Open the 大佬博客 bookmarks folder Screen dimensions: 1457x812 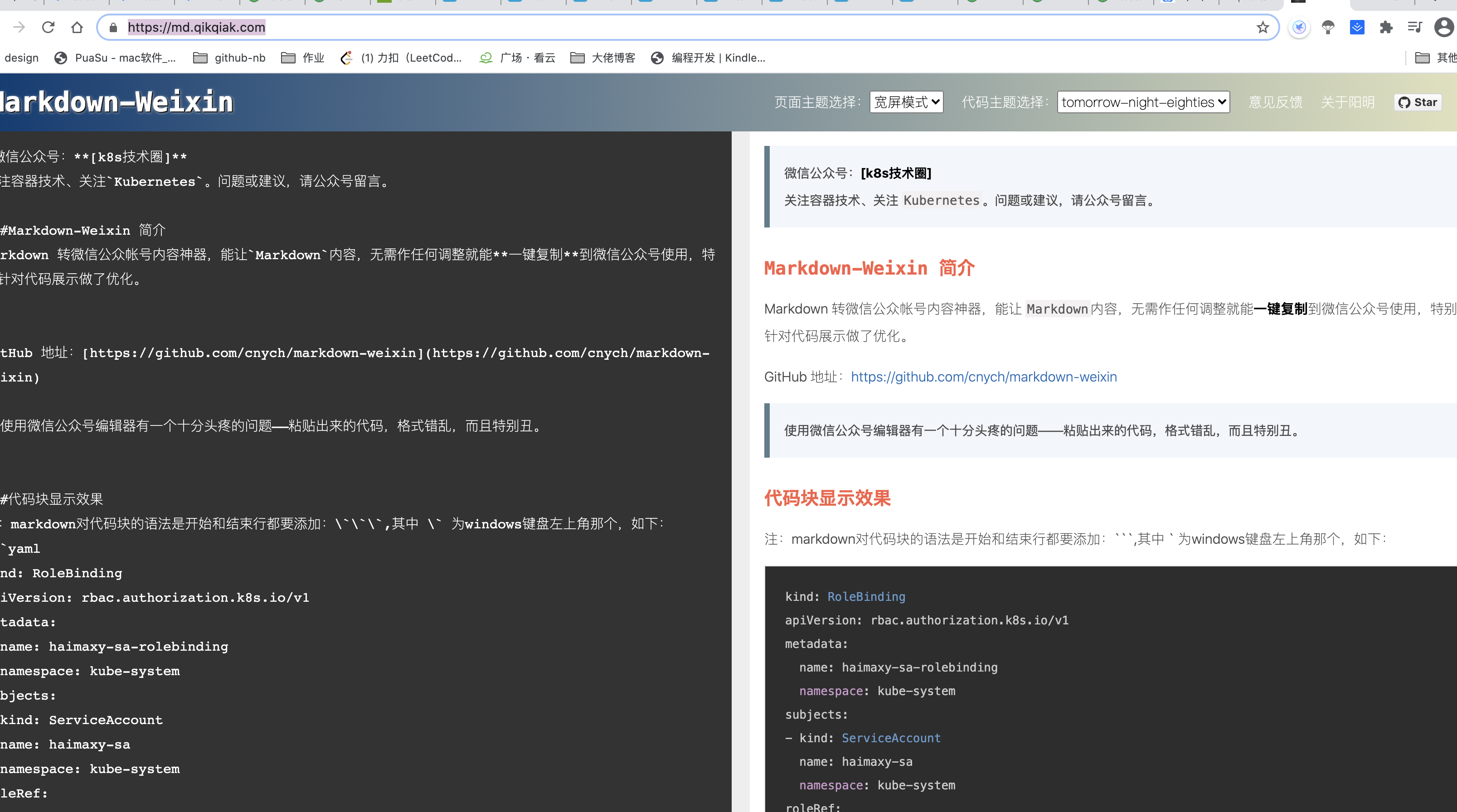click(603, 58)
